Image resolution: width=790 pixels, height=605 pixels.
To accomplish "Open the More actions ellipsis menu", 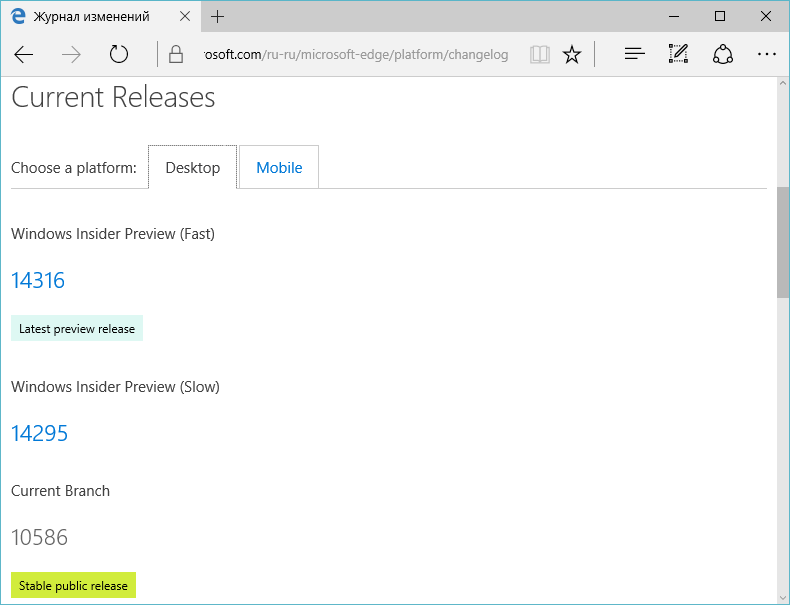I will pos(767,54).
